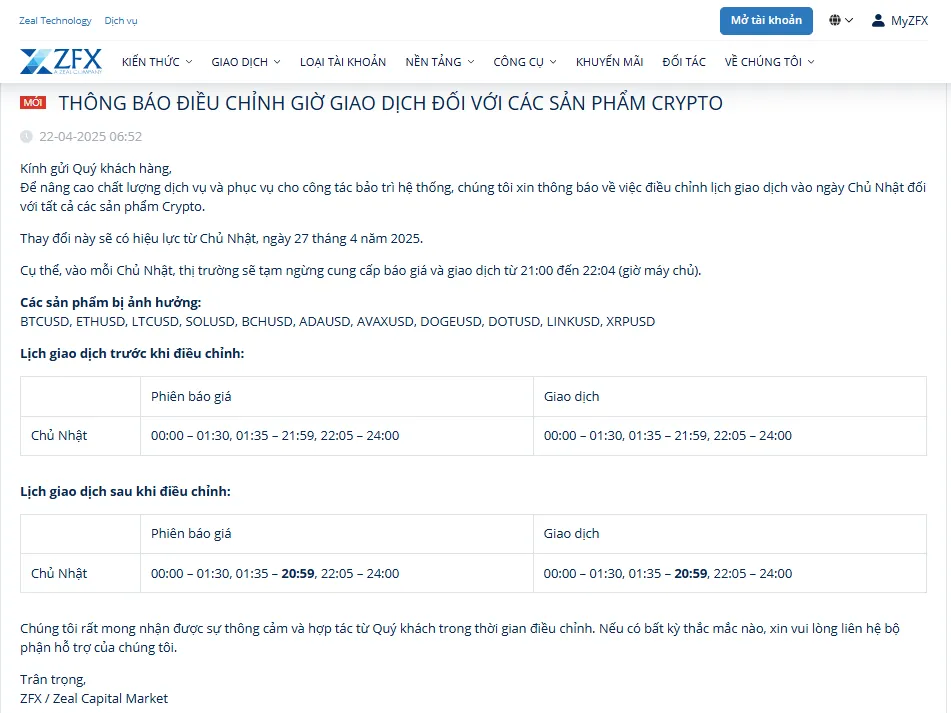Image resolution: width=951 pixels, height=713 pixels.
Task: Click the product list starting with BTCUSD
Action: point(337,321)
